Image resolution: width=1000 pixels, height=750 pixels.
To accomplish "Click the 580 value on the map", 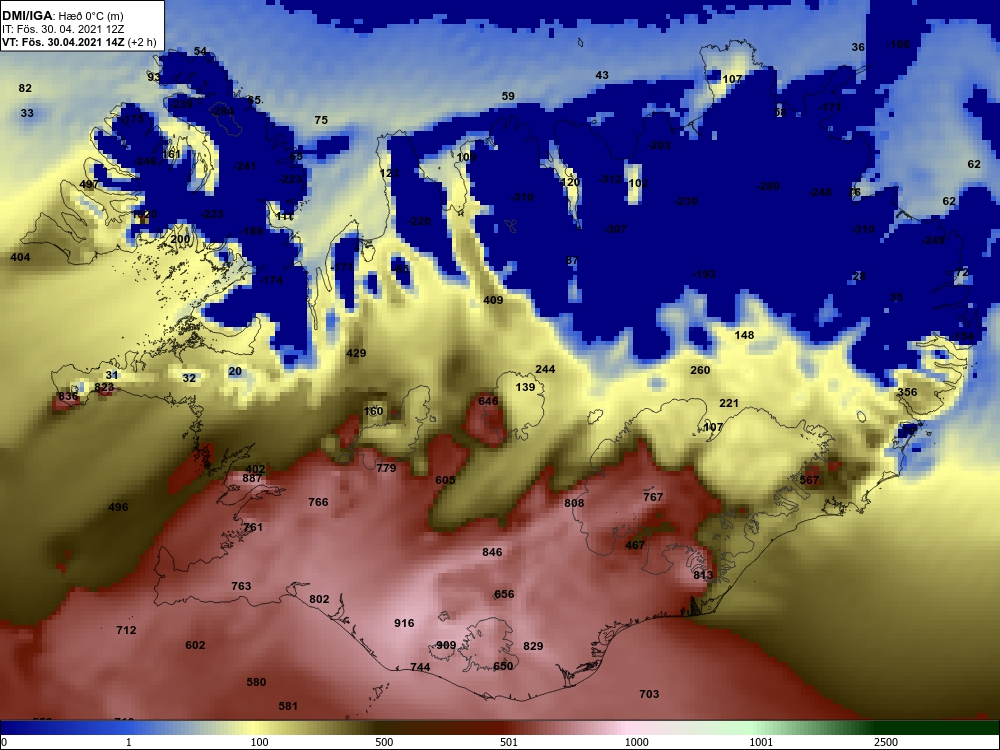I will coord(256,682).
